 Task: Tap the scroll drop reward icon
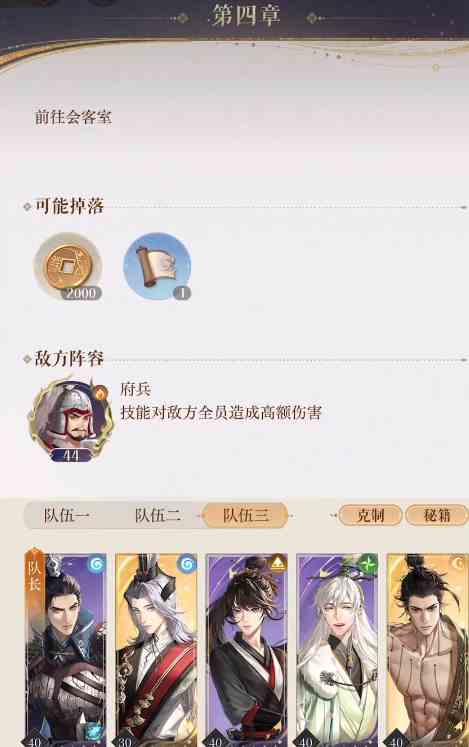tap(157, 266)
